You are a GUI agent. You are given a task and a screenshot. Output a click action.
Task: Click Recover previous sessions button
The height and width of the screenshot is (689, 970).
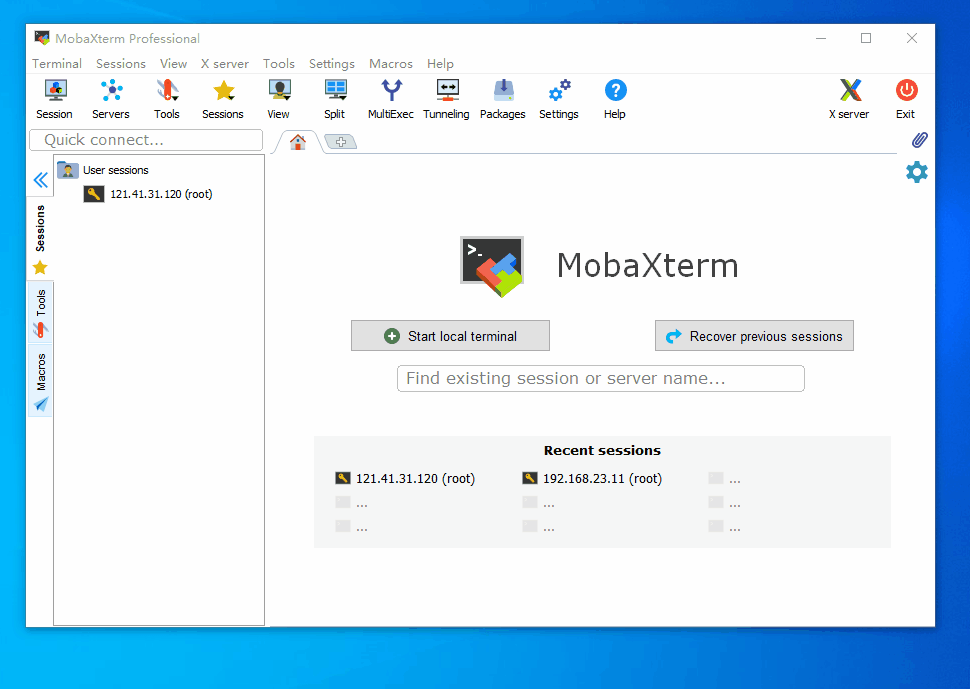tap(754, 336)
